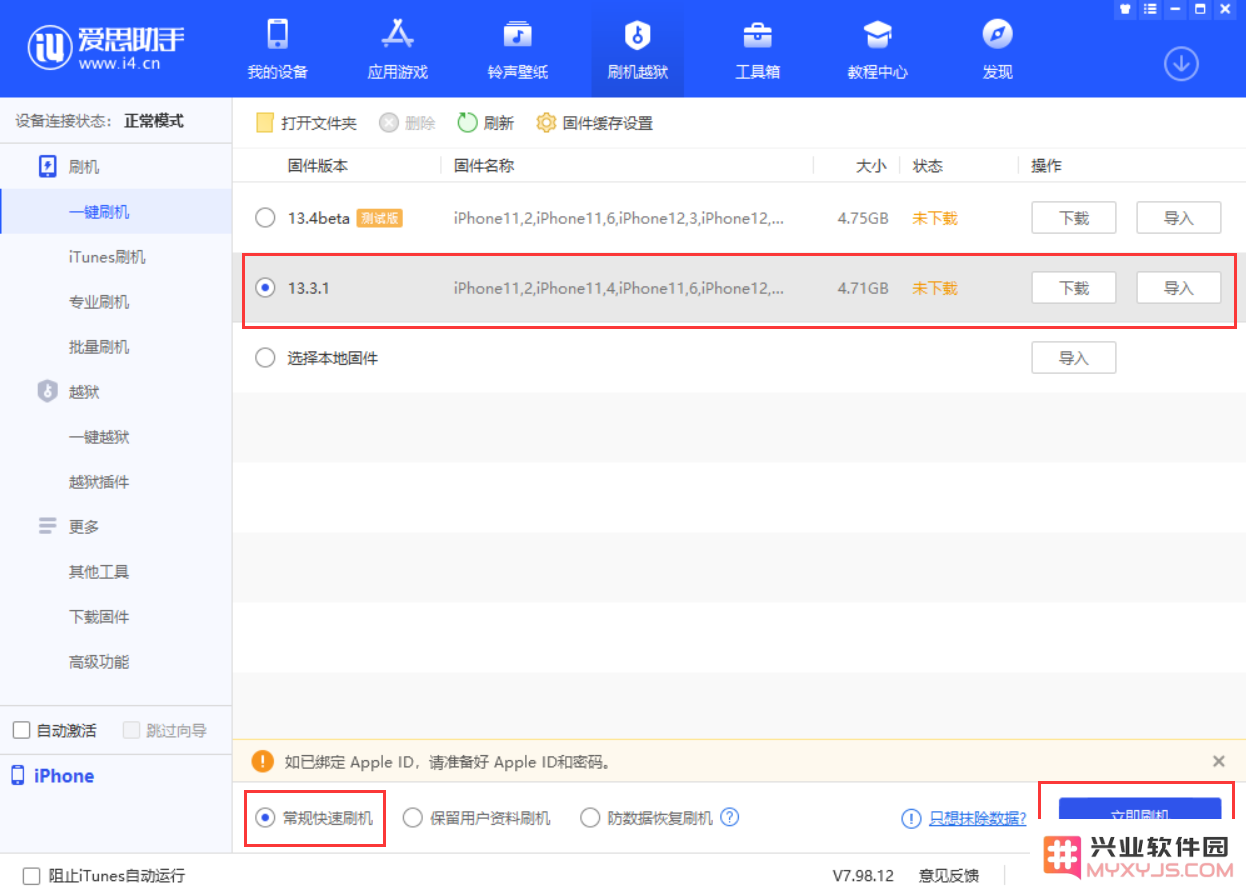Click the 4.71GB size value
1246x894 pixels.
863,288
